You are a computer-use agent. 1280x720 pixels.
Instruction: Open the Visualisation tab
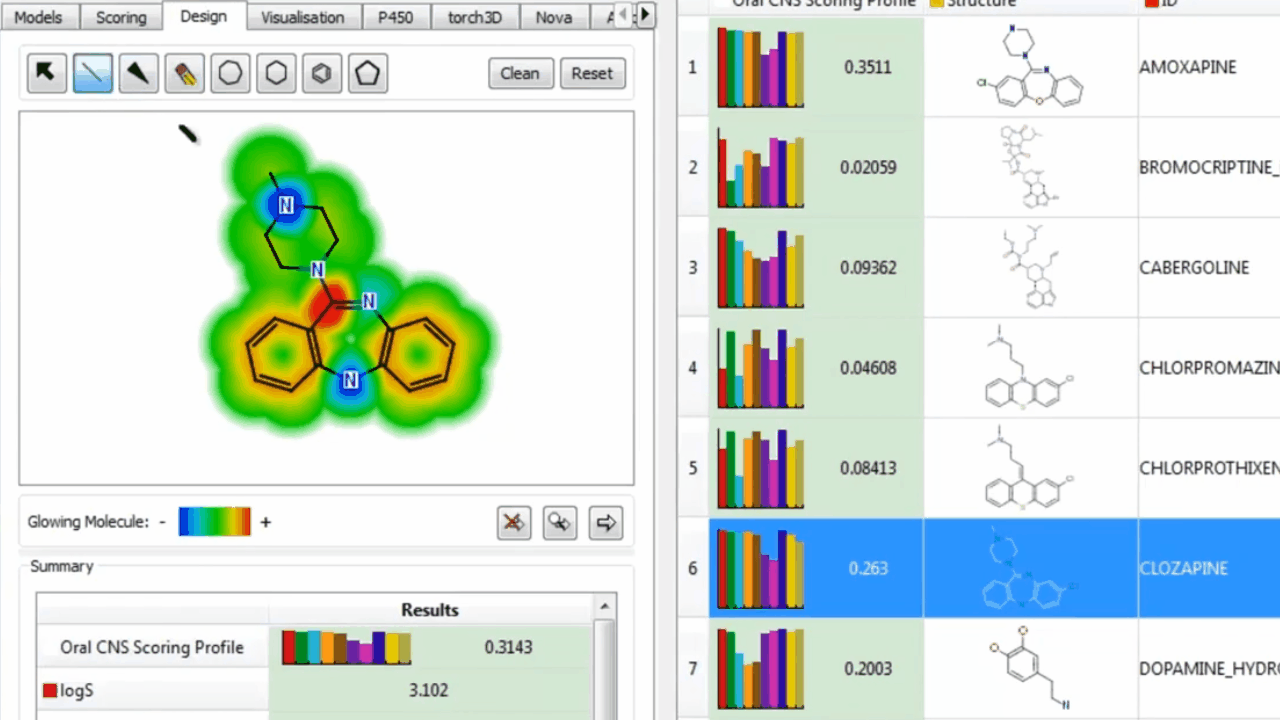pos(302,17)
